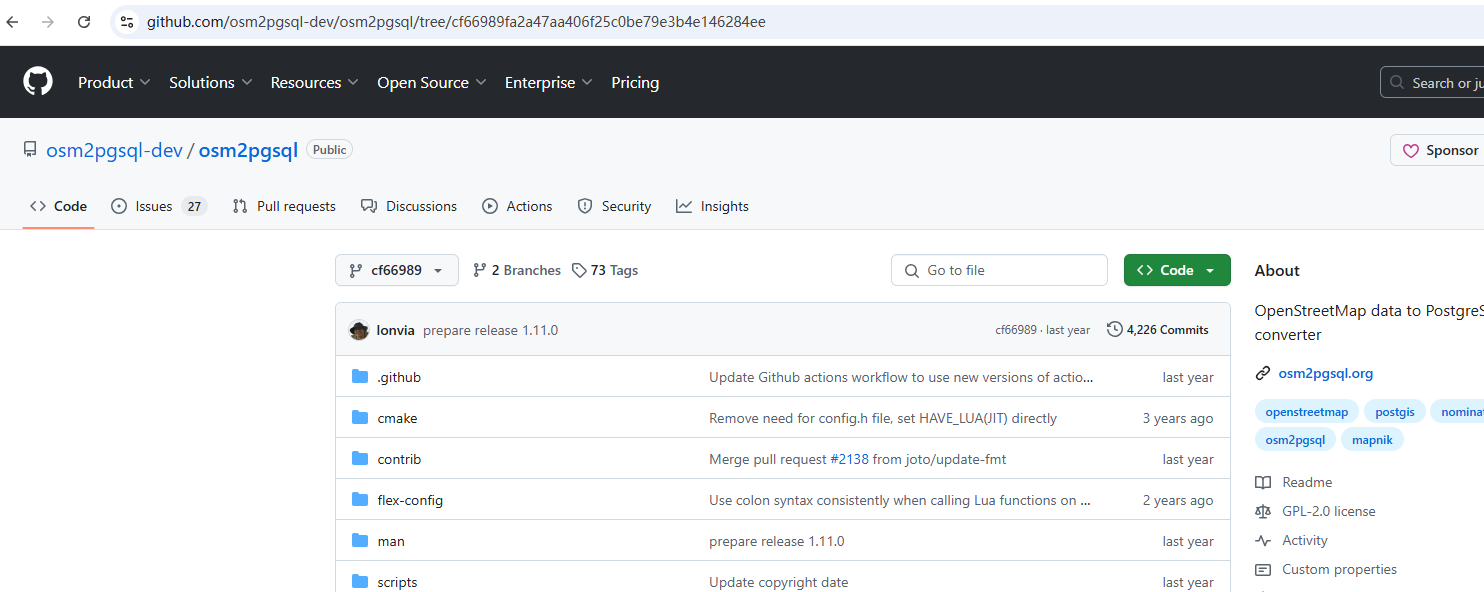Switch to the Security tab
The width and height of the screenshot is (1484, 592).
[614, 206]
